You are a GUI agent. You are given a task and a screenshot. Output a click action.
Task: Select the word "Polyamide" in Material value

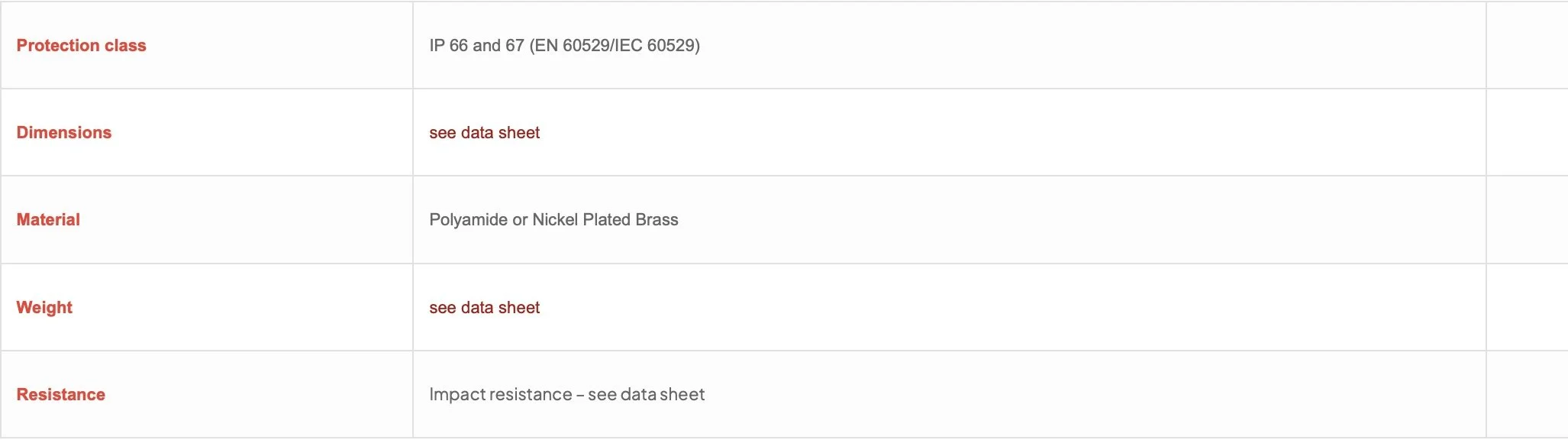tap(468, 220)
